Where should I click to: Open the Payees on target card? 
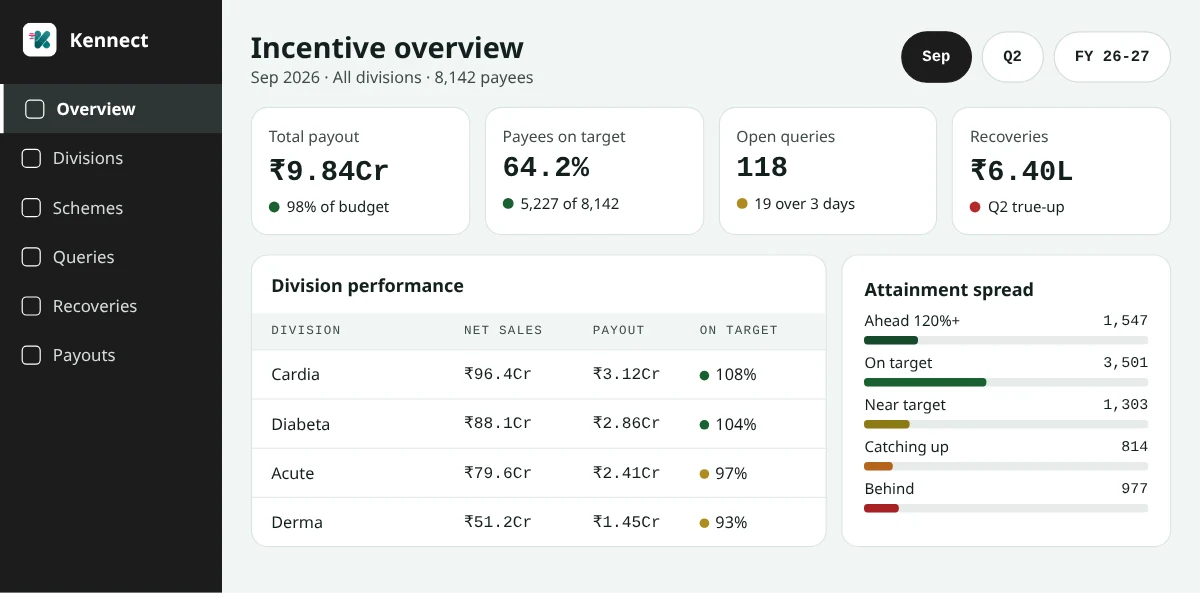tap(594, 171)
